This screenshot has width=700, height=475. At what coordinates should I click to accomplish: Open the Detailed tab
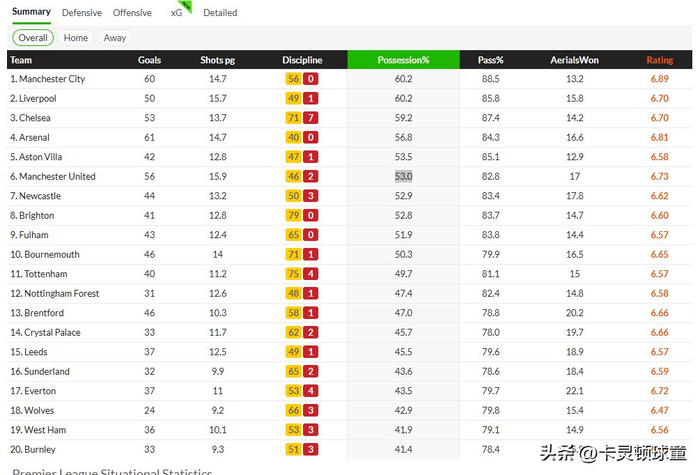[x=220, y=13]
